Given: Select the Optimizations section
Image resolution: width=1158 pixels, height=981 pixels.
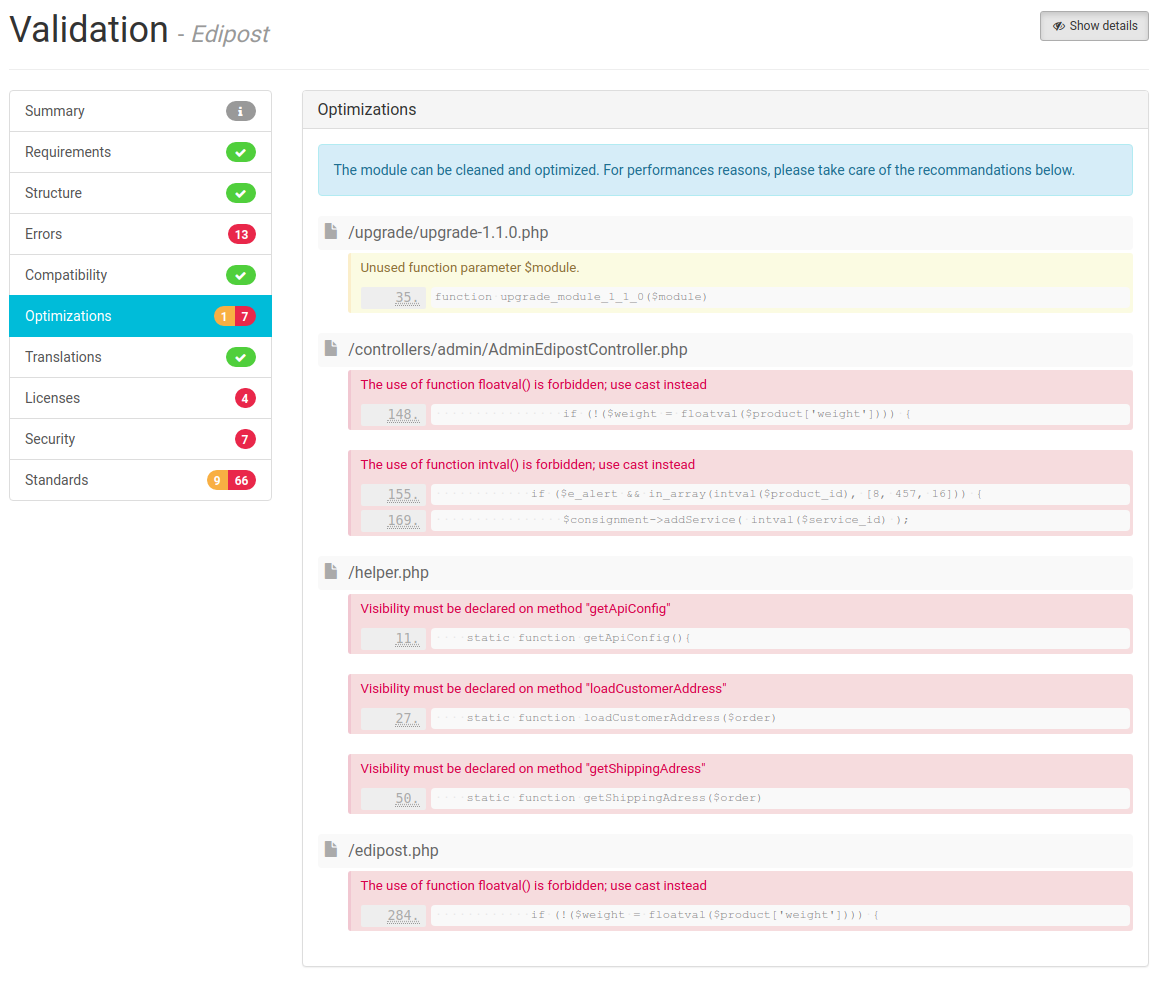Looking at the screenshot, I should (x=140, y=316).
